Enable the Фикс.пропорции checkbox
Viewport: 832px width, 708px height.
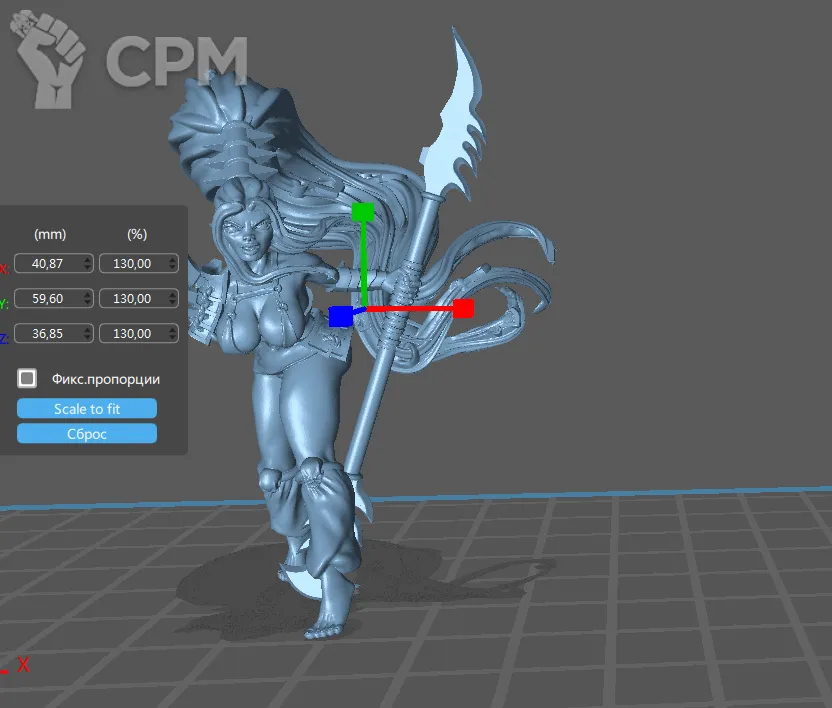tap(28, 378)
